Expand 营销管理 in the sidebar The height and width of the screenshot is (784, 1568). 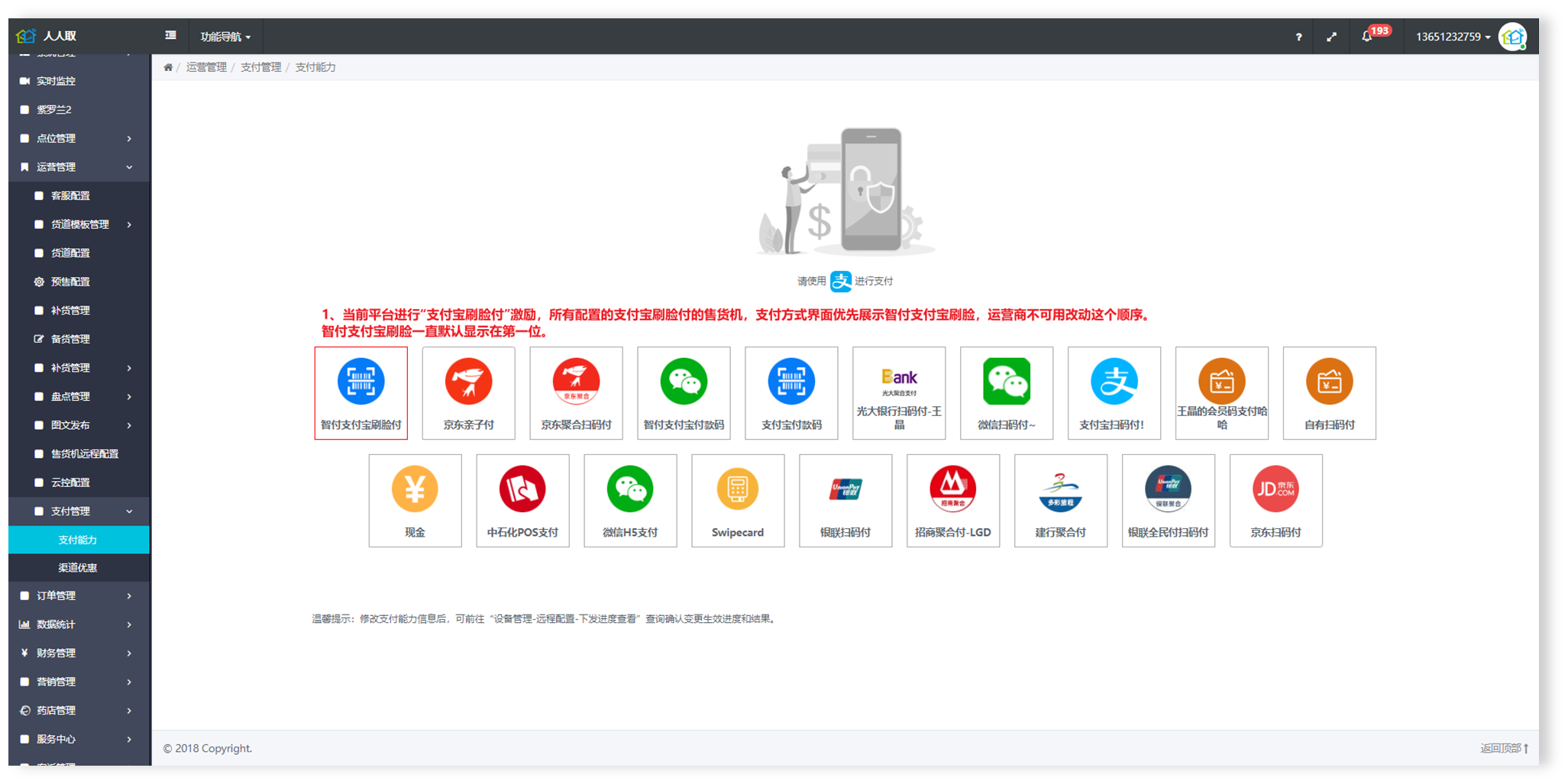click(x=79, y=682)
